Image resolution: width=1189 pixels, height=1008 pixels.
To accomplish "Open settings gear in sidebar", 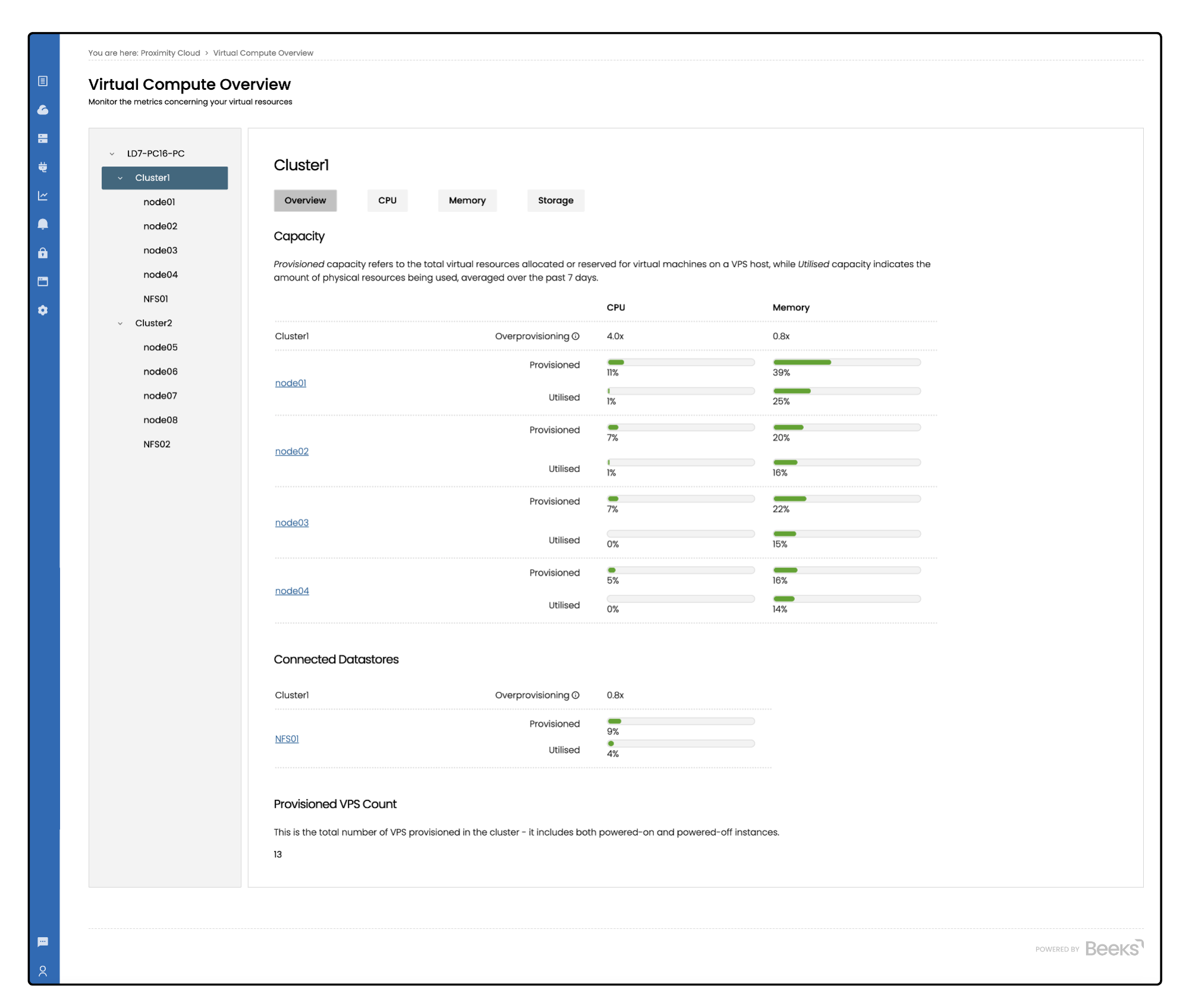I will coord(43,310).
